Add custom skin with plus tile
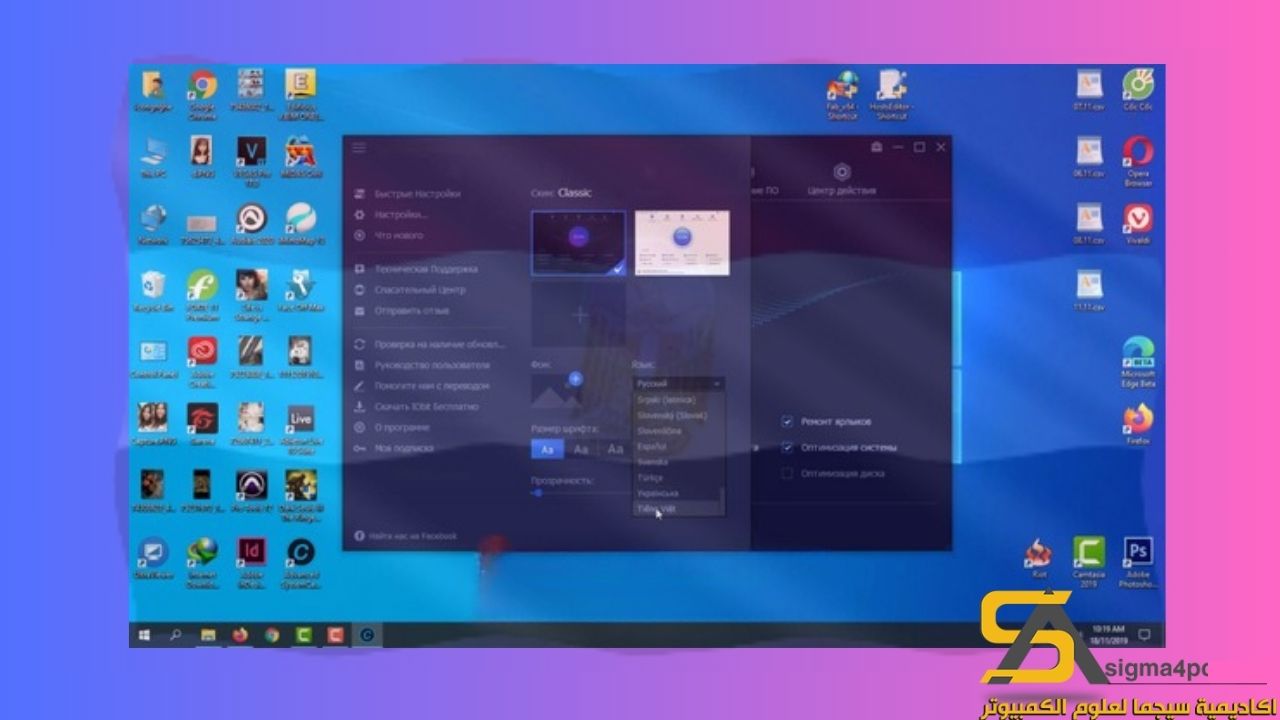This screenshot has width=1280, height=720. click(579, 314)
